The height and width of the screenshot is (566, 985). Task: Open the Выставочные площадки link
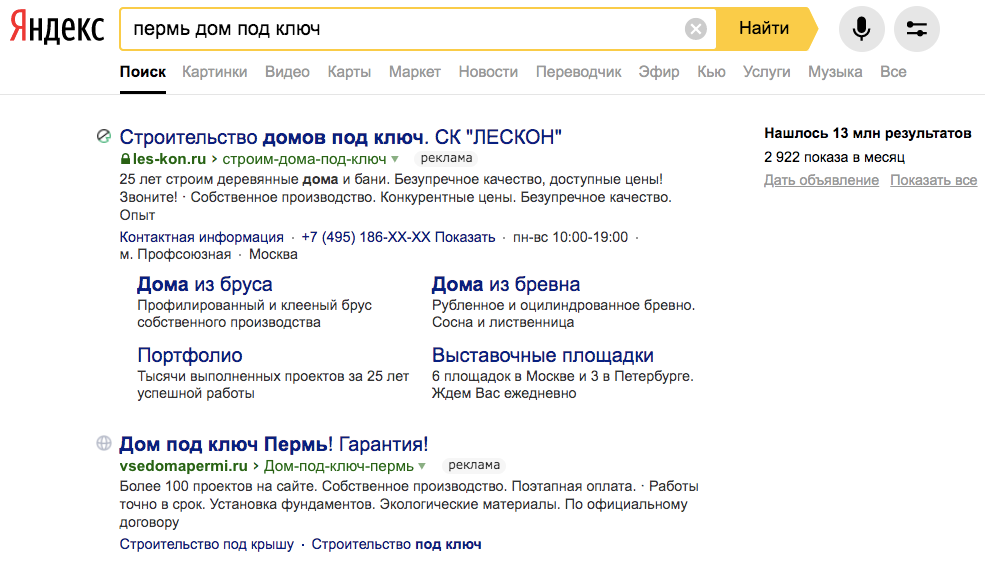point(543,355)
